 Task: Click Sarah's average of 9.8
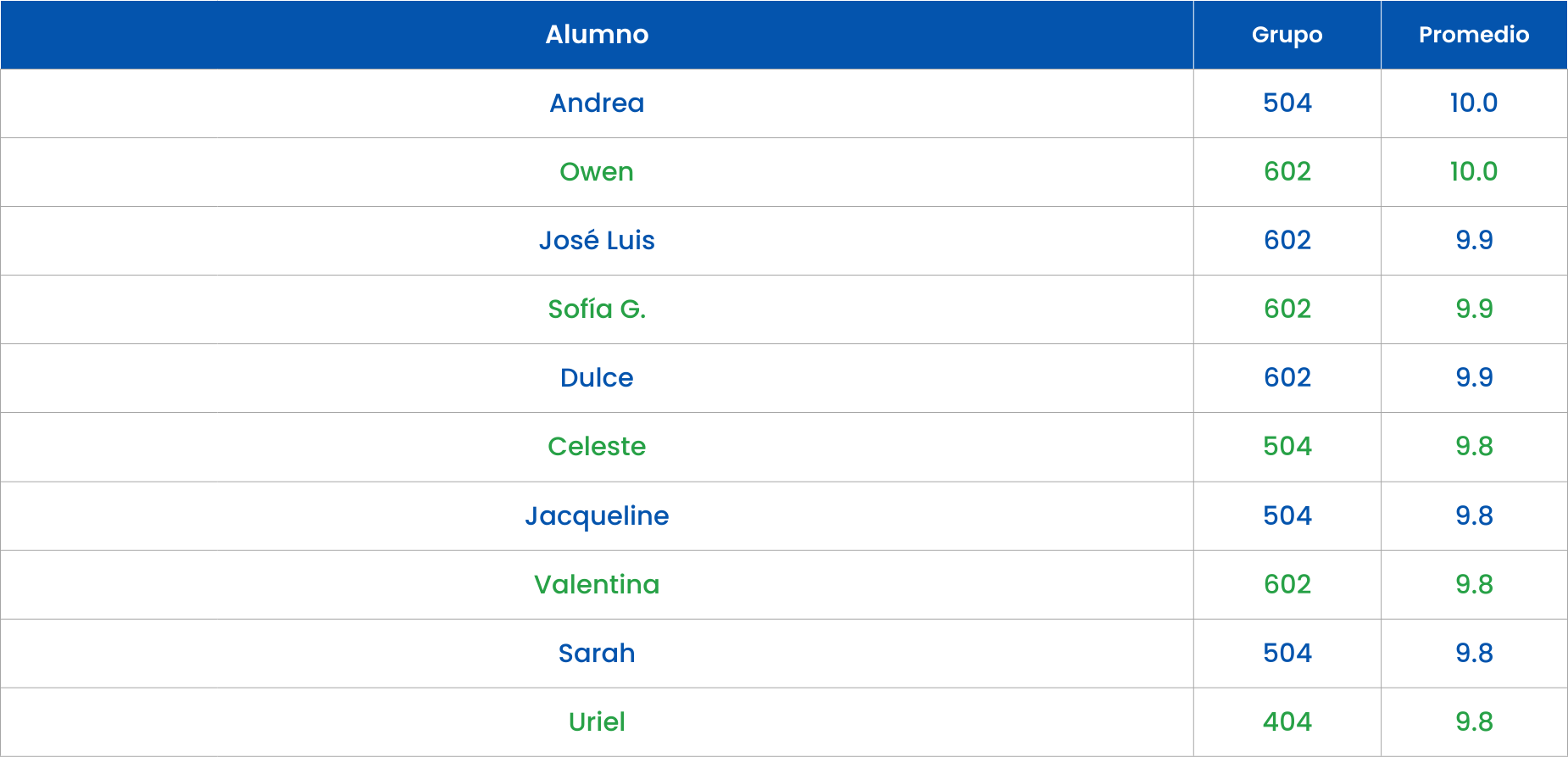pyautogui.click(x=1474, y=654)
